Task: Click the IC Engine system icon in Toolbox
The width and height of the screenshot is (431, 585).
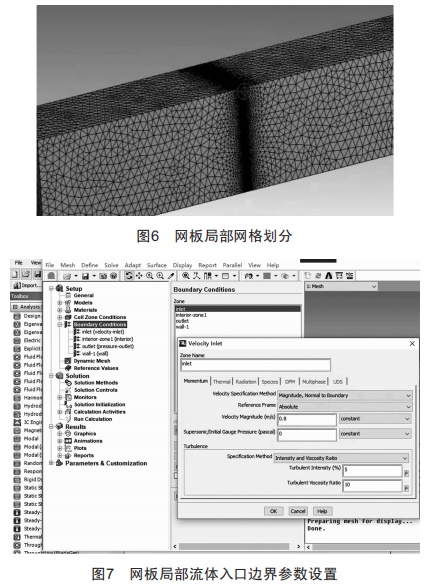Action: click(x=17, y=422)
